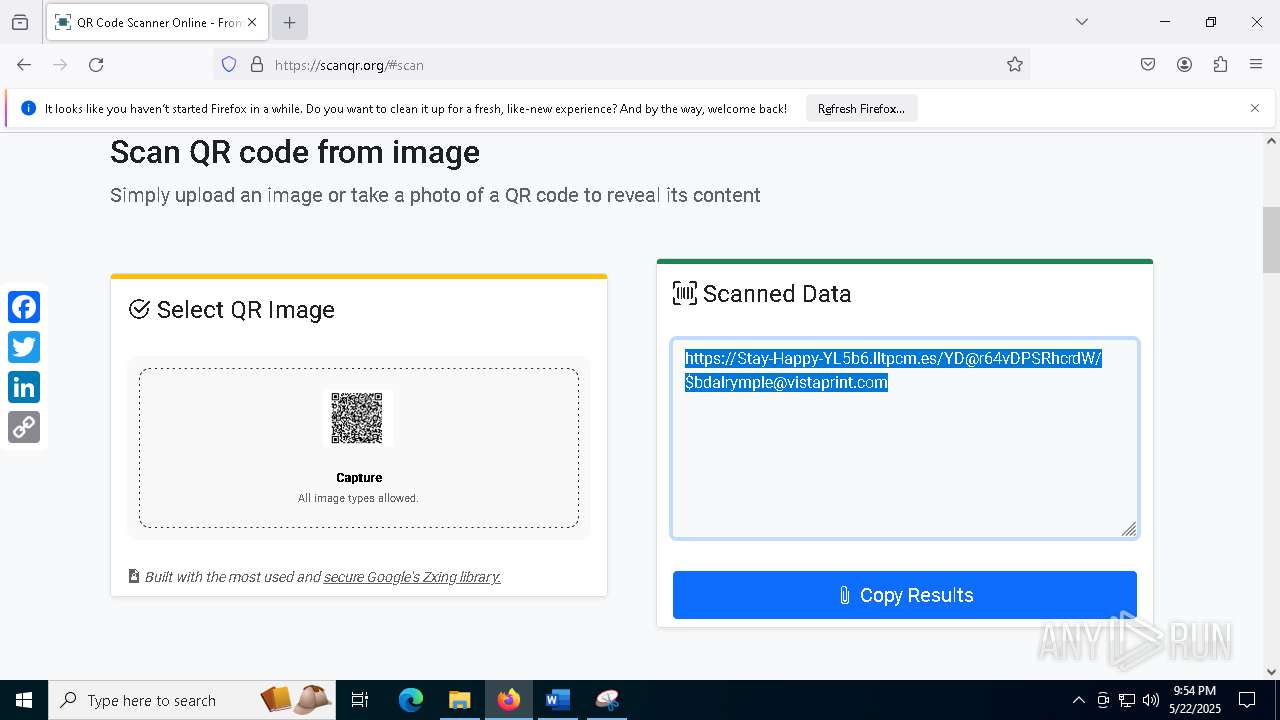The height and width of the screenshot is (720, 1280).
Task: Click the Refresh Firefox button
Action: 861,109
